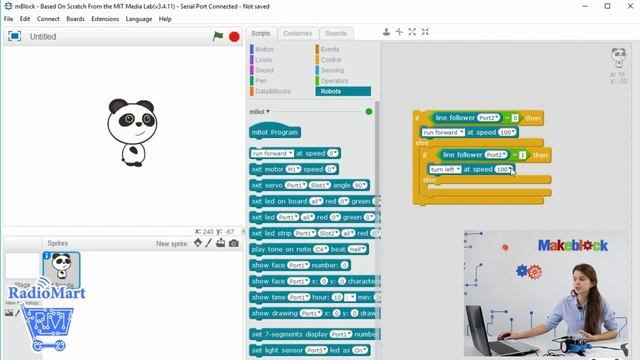Open the Help menu
Viewport: 640px width, 360px height.
pos(165,19)
